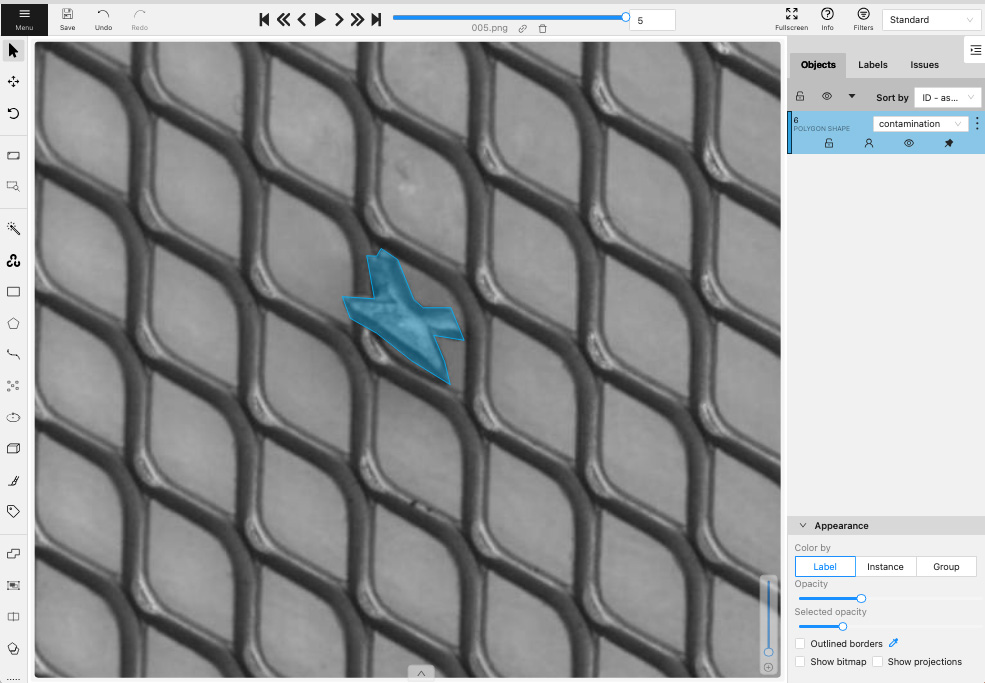Lock the contamination polygon object
Screen dimensions: 985x683
coord(829,143)
